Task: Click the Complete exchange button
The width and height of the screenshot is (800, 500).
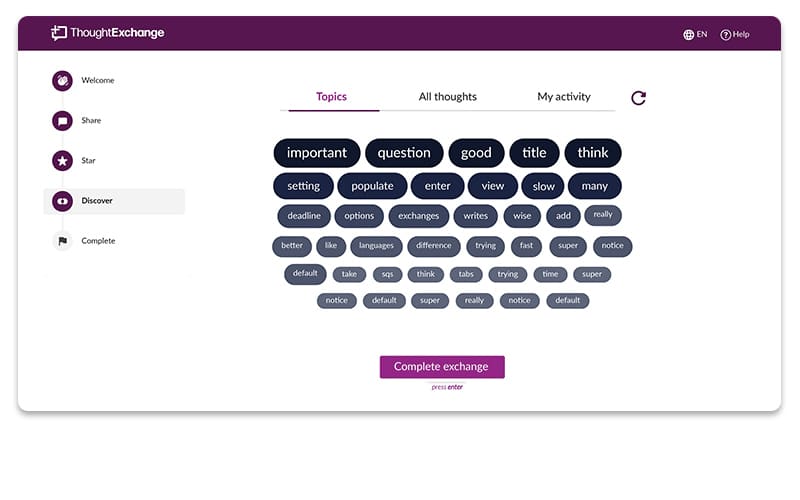Action: [x=442, y=367]
